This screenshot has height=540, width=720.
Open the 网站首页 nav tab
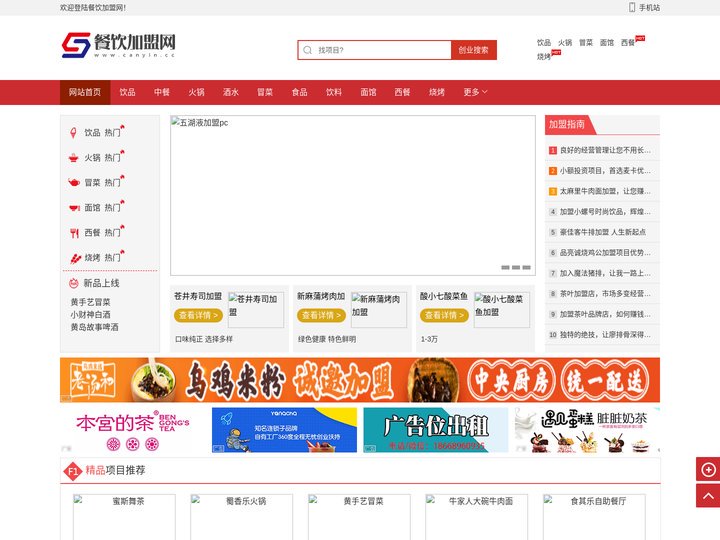coord(85,92)
